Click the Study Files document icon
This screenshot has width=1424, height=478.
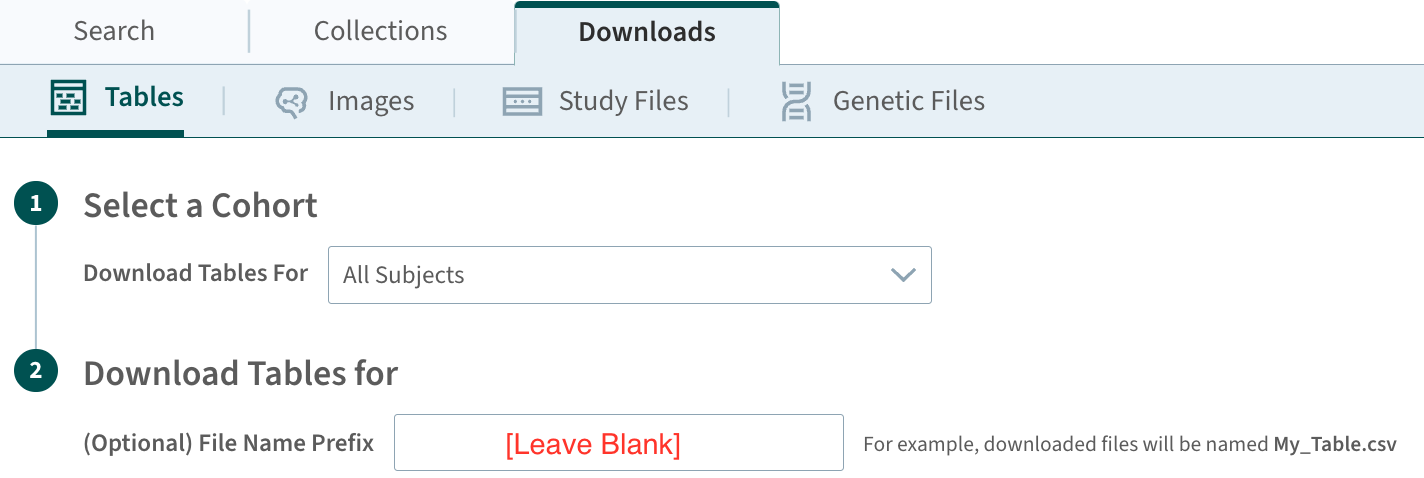pos(522,102)
